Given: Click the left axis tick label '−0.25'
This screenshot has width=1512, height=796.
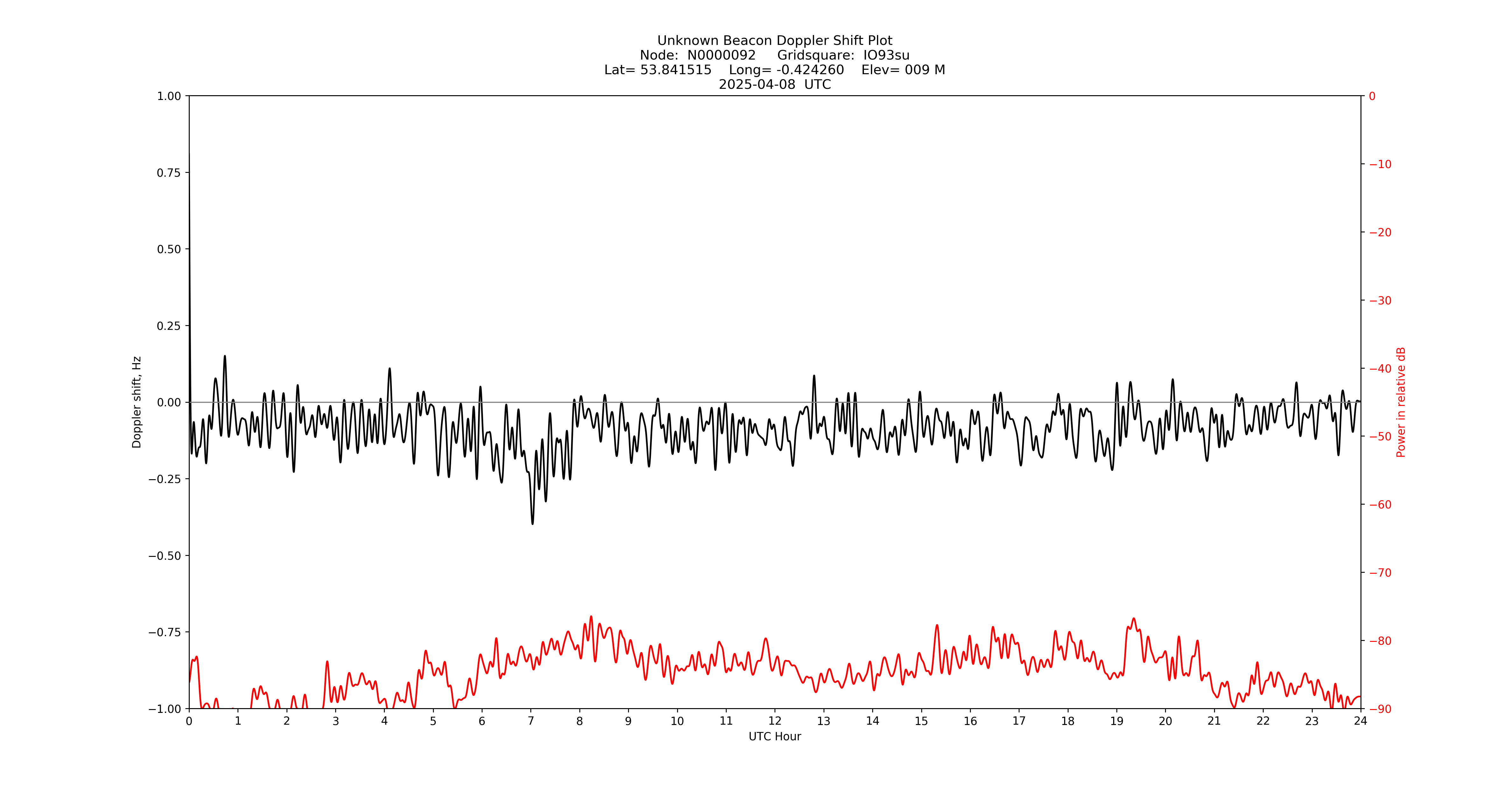Looking at the screenshot, I should 164,479.
